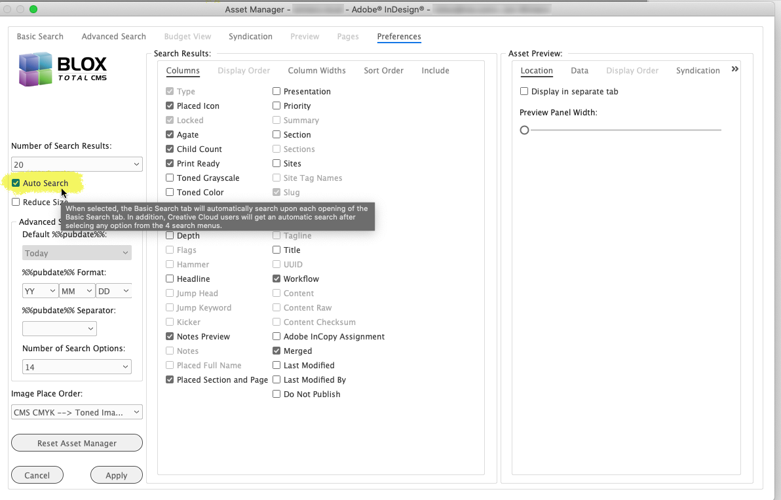
Task: Open Asset Preview Data tab
Action: (579, 71)
